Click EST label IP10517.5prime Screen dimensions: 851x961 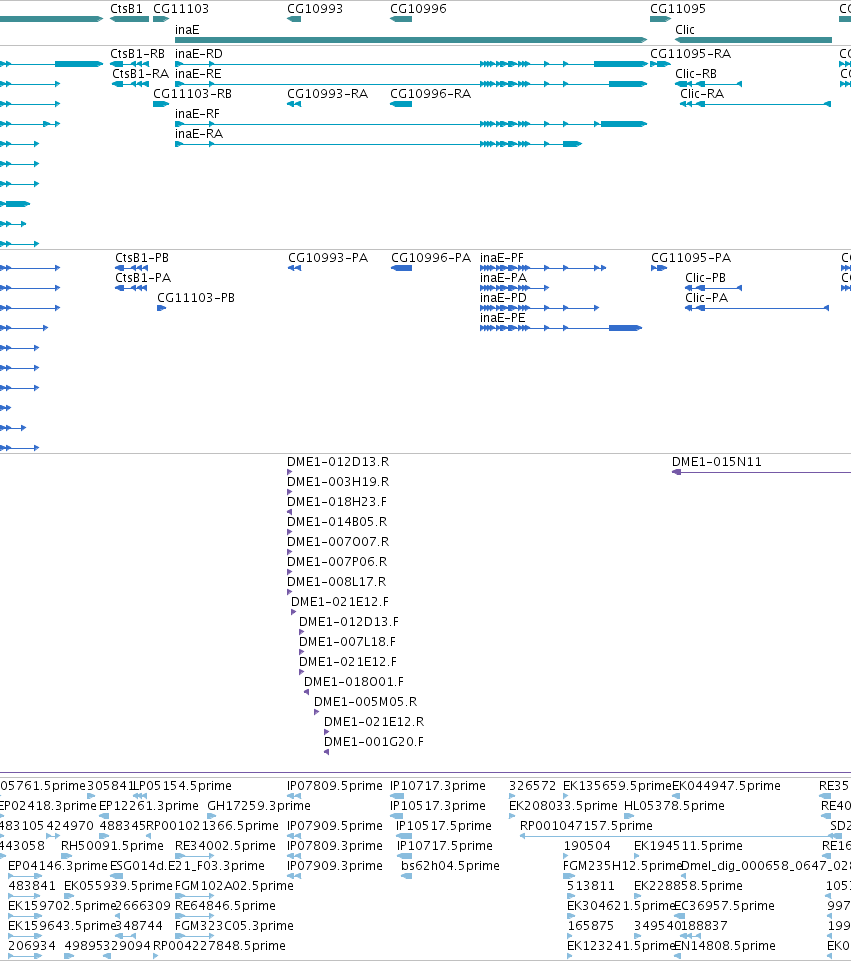click(x=444, y=826)
